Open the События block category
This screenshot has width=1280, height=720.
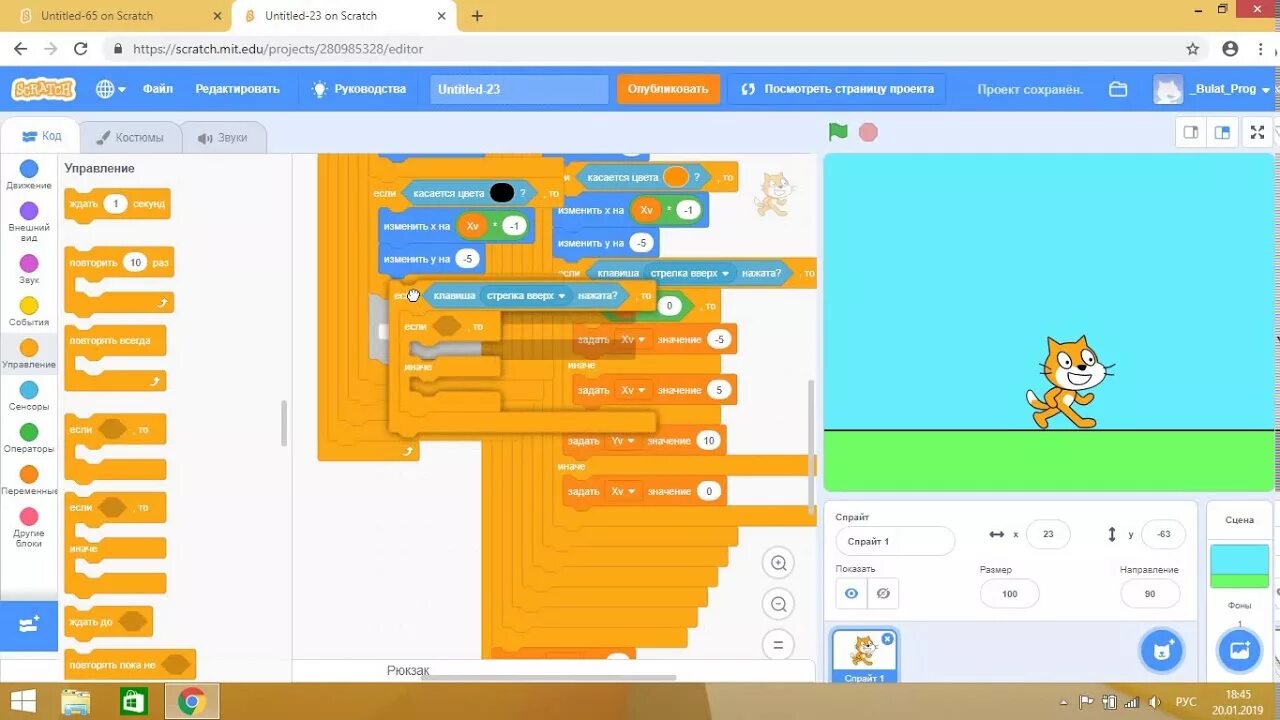click(x=29, y=311)
